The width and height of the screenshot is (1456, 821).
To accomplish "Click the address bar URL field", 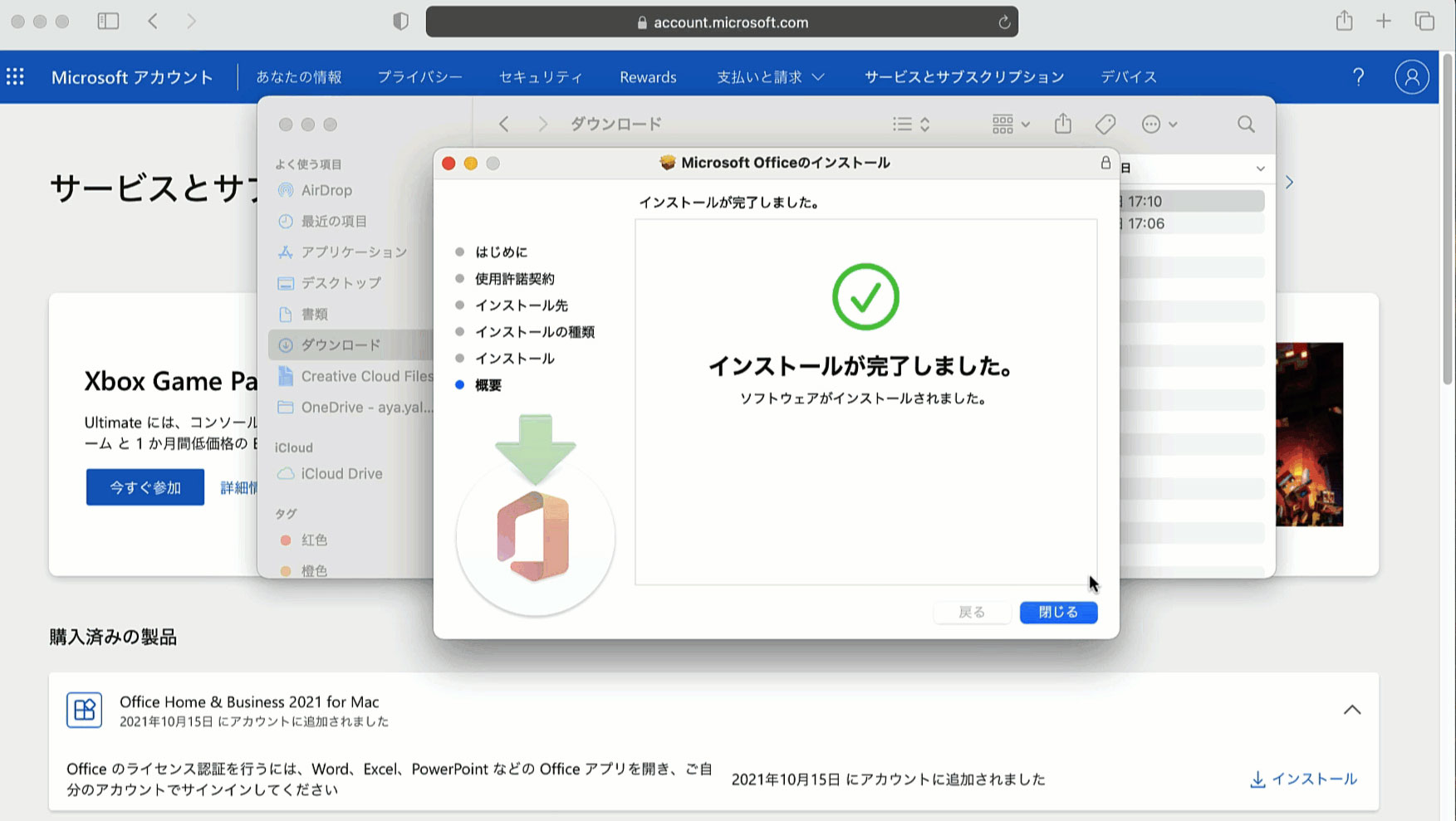I will click(722, 22).
